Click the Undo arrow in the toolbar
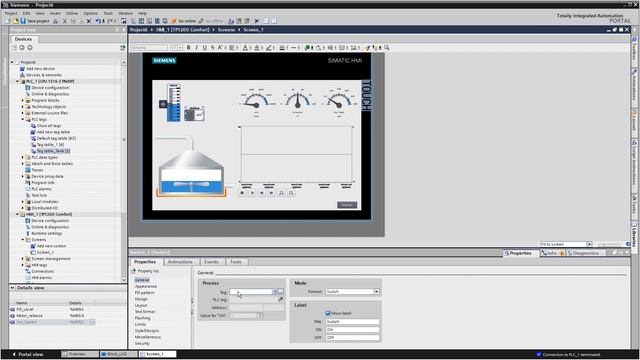 [x=98, y=21]
